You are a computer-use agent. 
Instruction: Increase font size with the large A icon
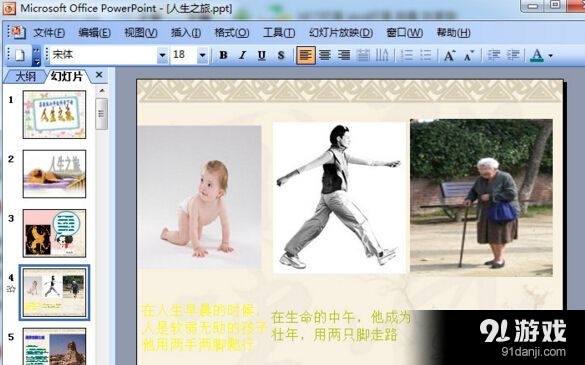click(x=449, y=55)
